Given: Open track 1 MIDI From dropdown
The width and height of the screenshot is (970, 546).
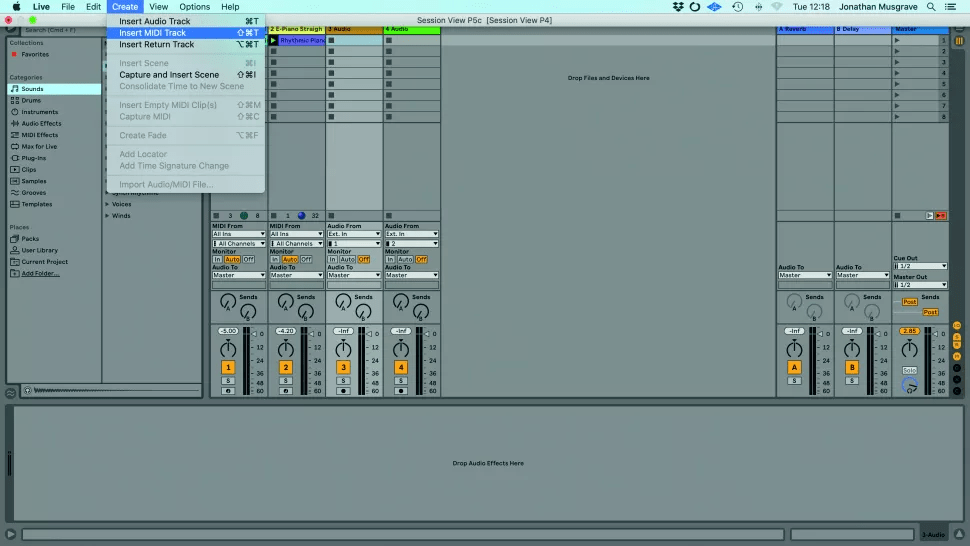Looking at the screenshot, I should [239, 234].
